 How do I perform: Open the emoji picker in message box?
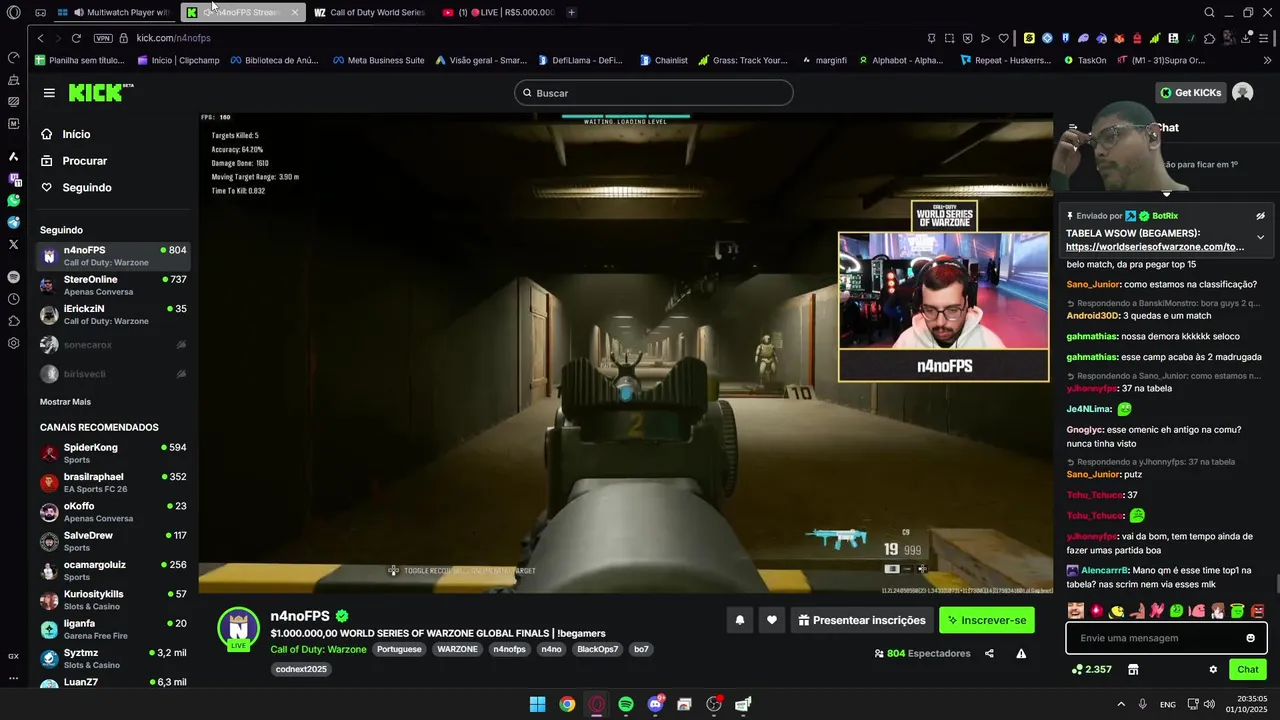1250,638
